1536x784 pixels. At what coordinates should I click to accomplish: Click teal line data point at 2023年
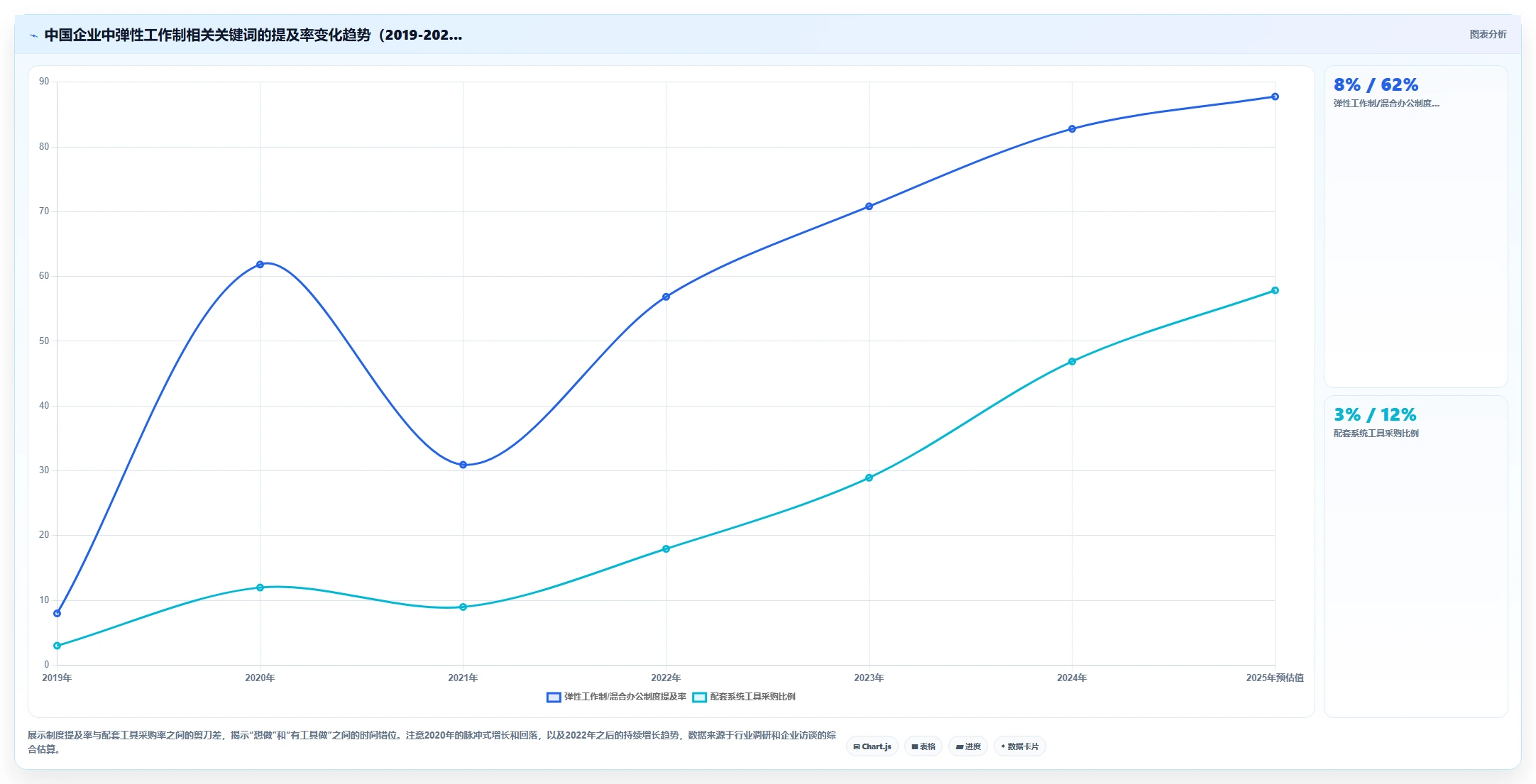coord(869,477)
